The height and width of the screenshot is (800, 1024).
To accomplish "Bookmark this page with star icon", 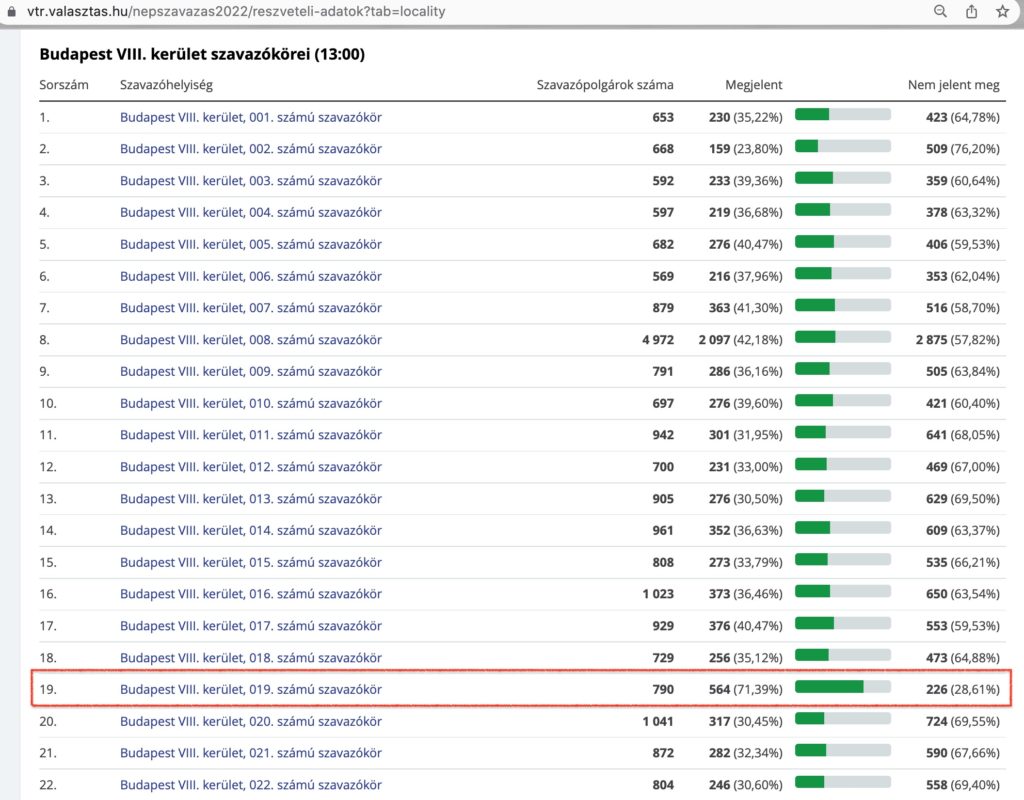I will click(1002, 12).
